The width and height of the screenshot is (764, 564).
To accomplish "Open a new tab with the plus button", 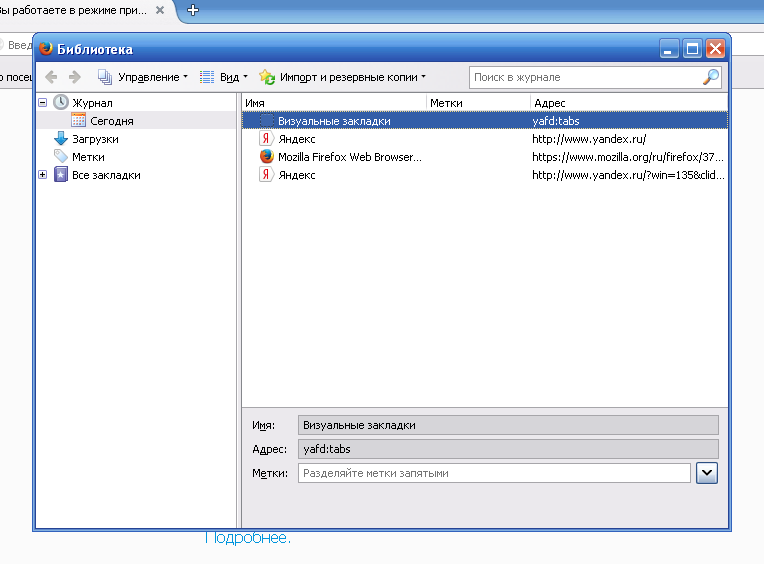I will tap(193, 10).
